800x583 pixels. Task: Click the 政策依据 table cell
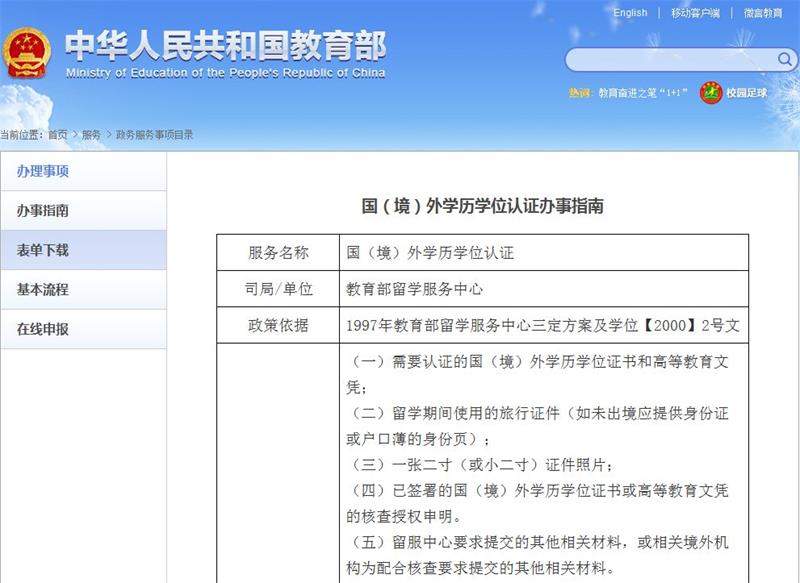point(278,325)
